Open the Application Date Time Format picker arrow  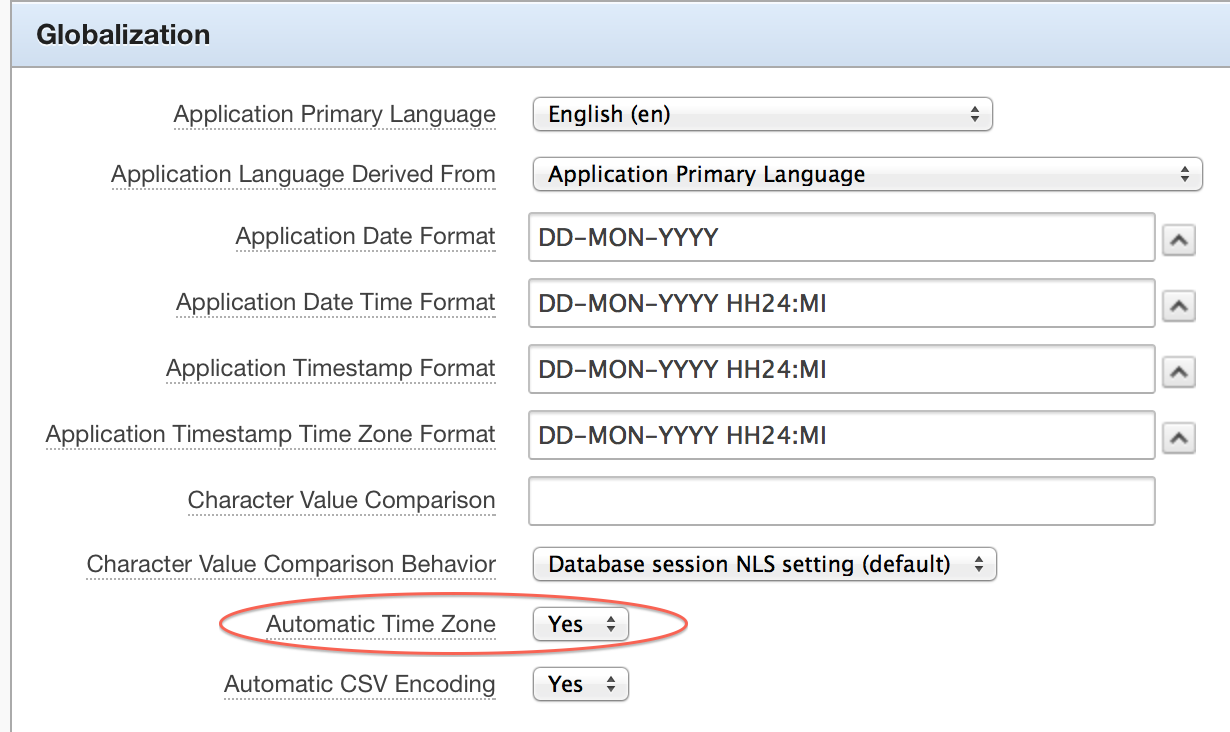[x=1179, y=304]
